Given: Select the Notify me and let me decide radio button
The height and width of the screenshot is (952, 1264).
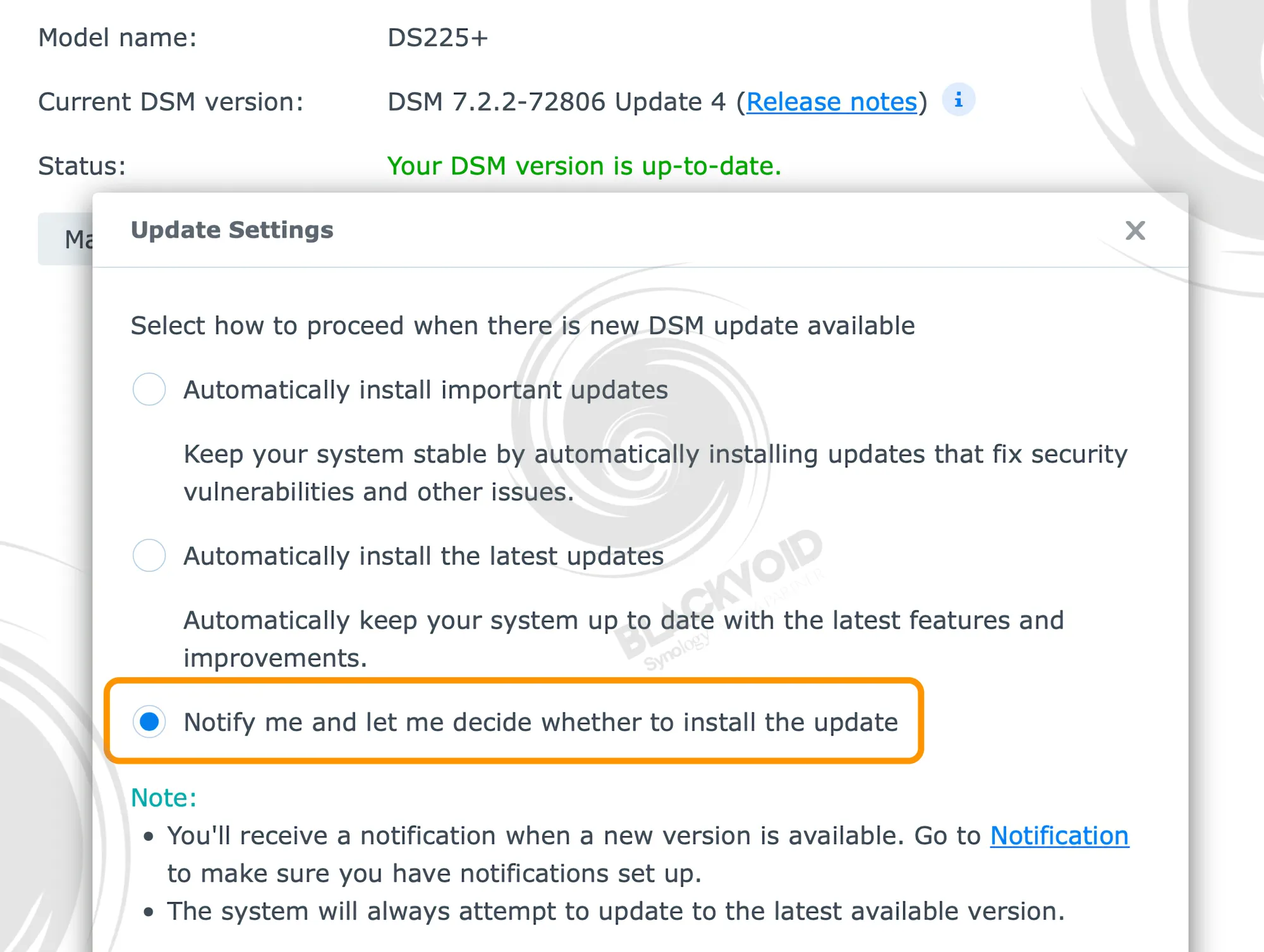Looking at the screenshot, I should [x=149, y=721].
